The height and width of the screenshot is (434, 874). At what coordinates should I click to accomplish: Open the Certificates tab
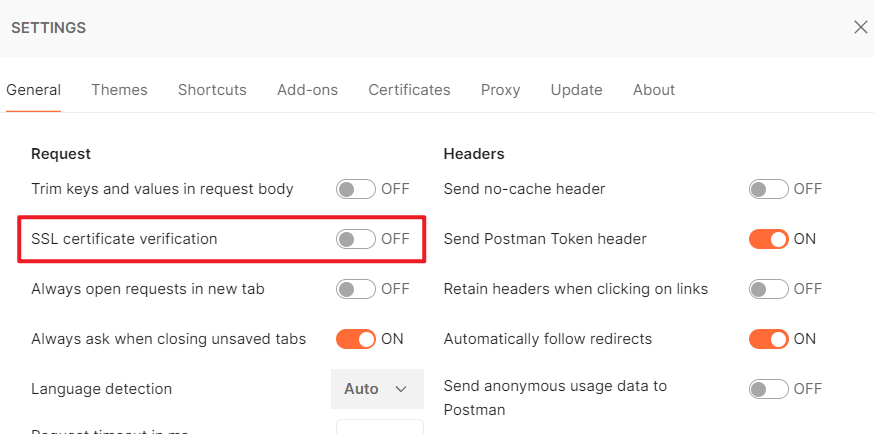point(409,90)
